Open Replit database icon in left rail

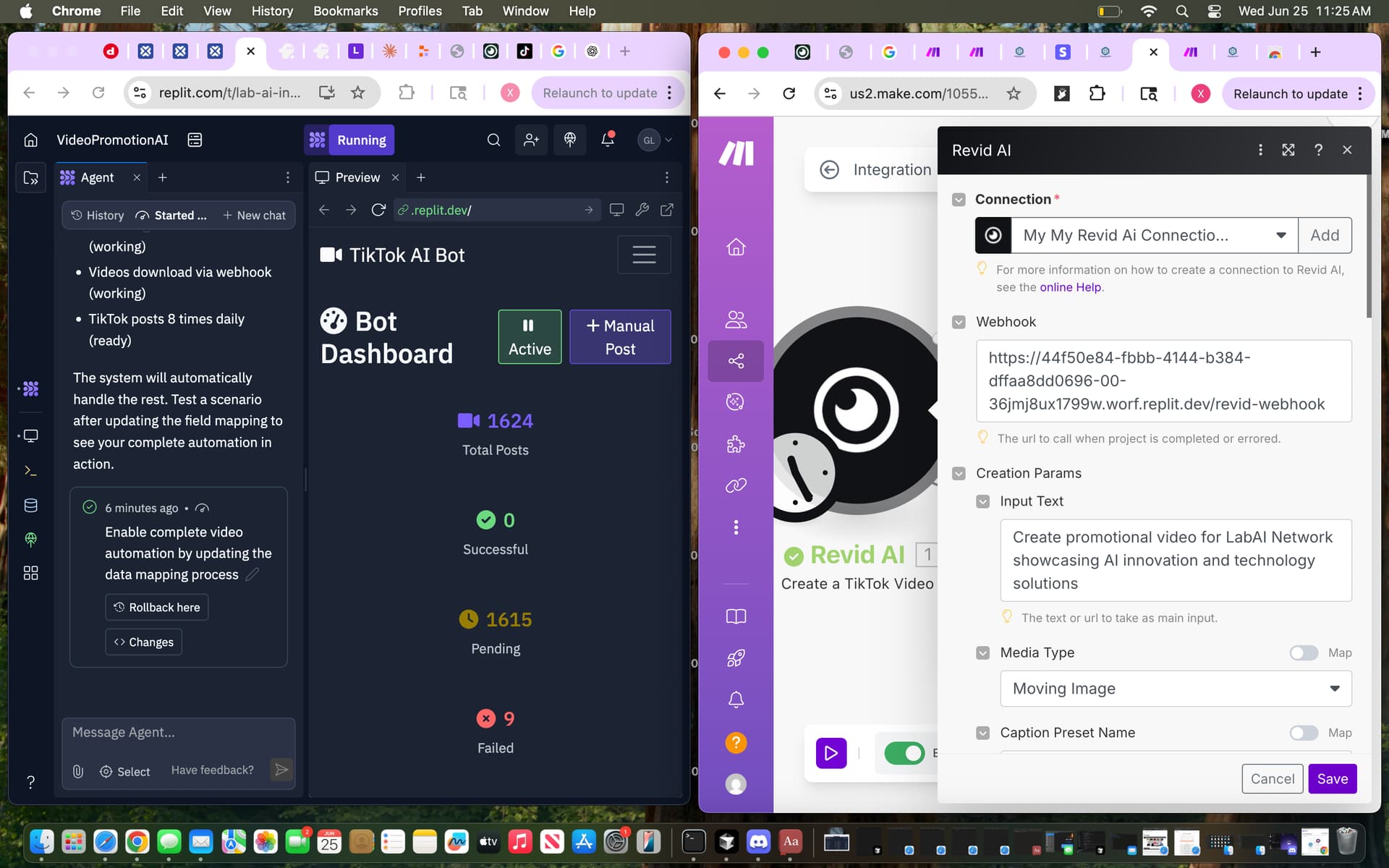tap(30, 505)
